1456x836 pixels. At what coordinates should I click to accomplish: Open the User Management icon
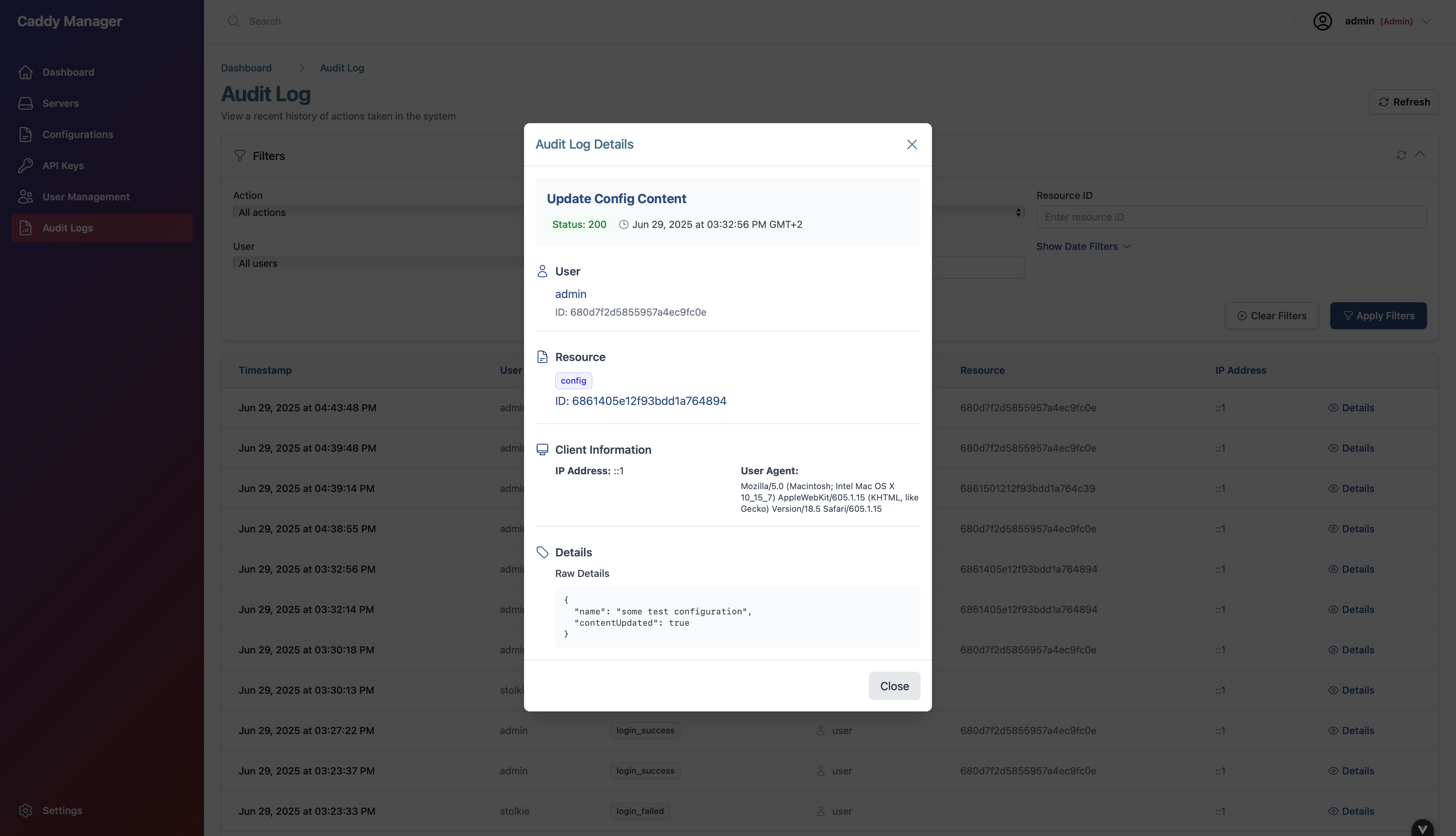[x=25, y=196]
